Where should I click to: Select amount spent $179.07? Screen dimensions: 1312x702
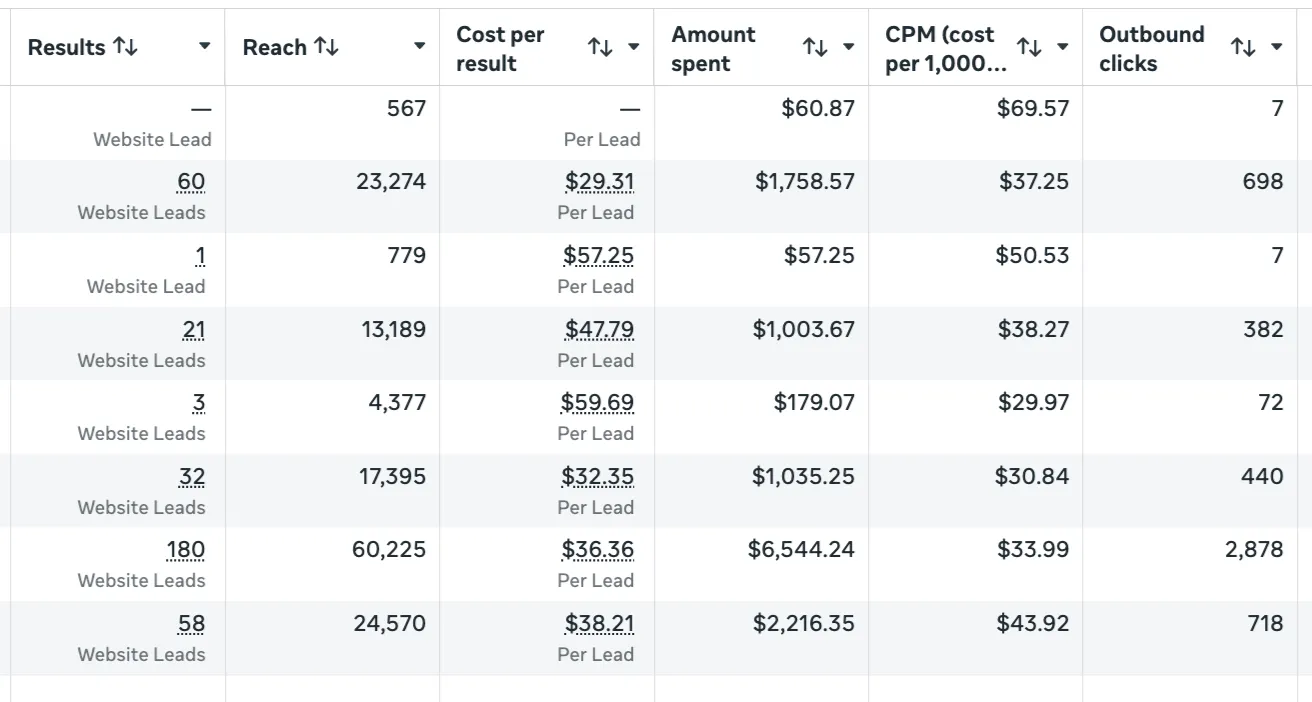click(x=814, y=403)
